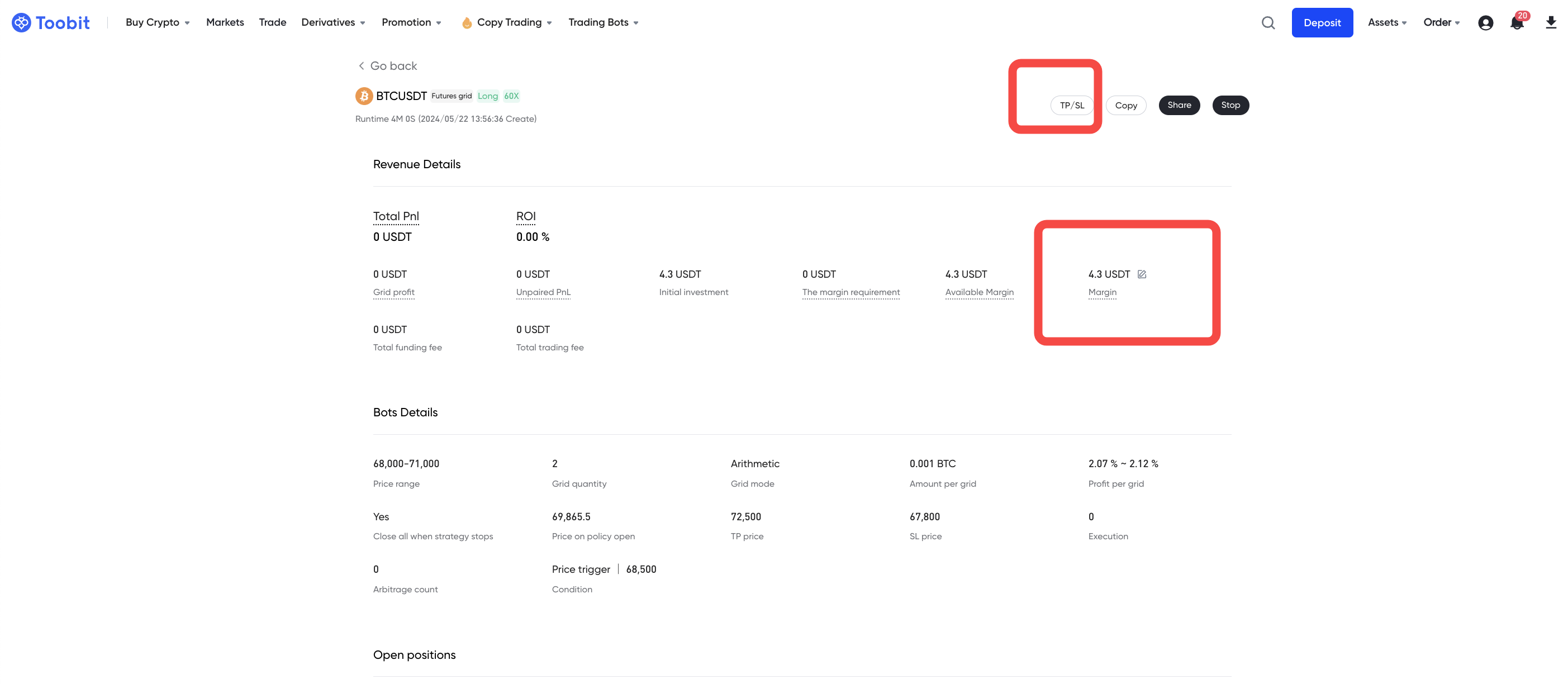The height and width of the screenshot is (684, 1568).
Task: Expand the Derivatives menu
Action: click(x=333, y=22)
